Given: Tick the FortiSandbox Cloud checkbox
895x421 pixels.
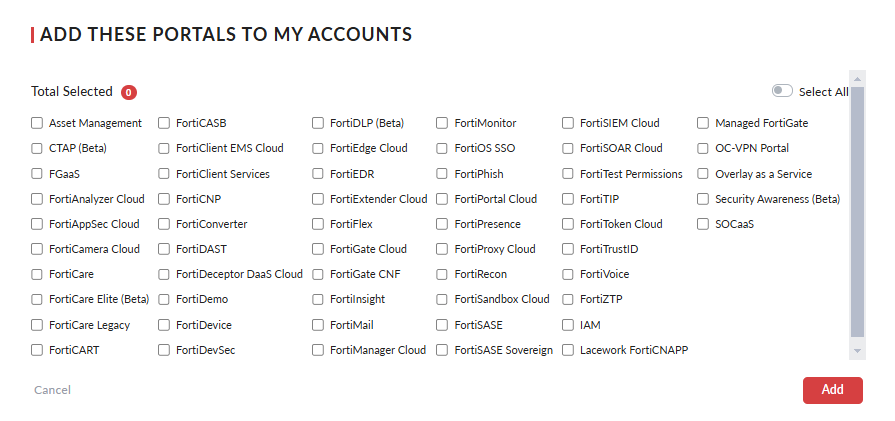Looking at the screenshot, I should pyautogui.click(x=442, y=299).
